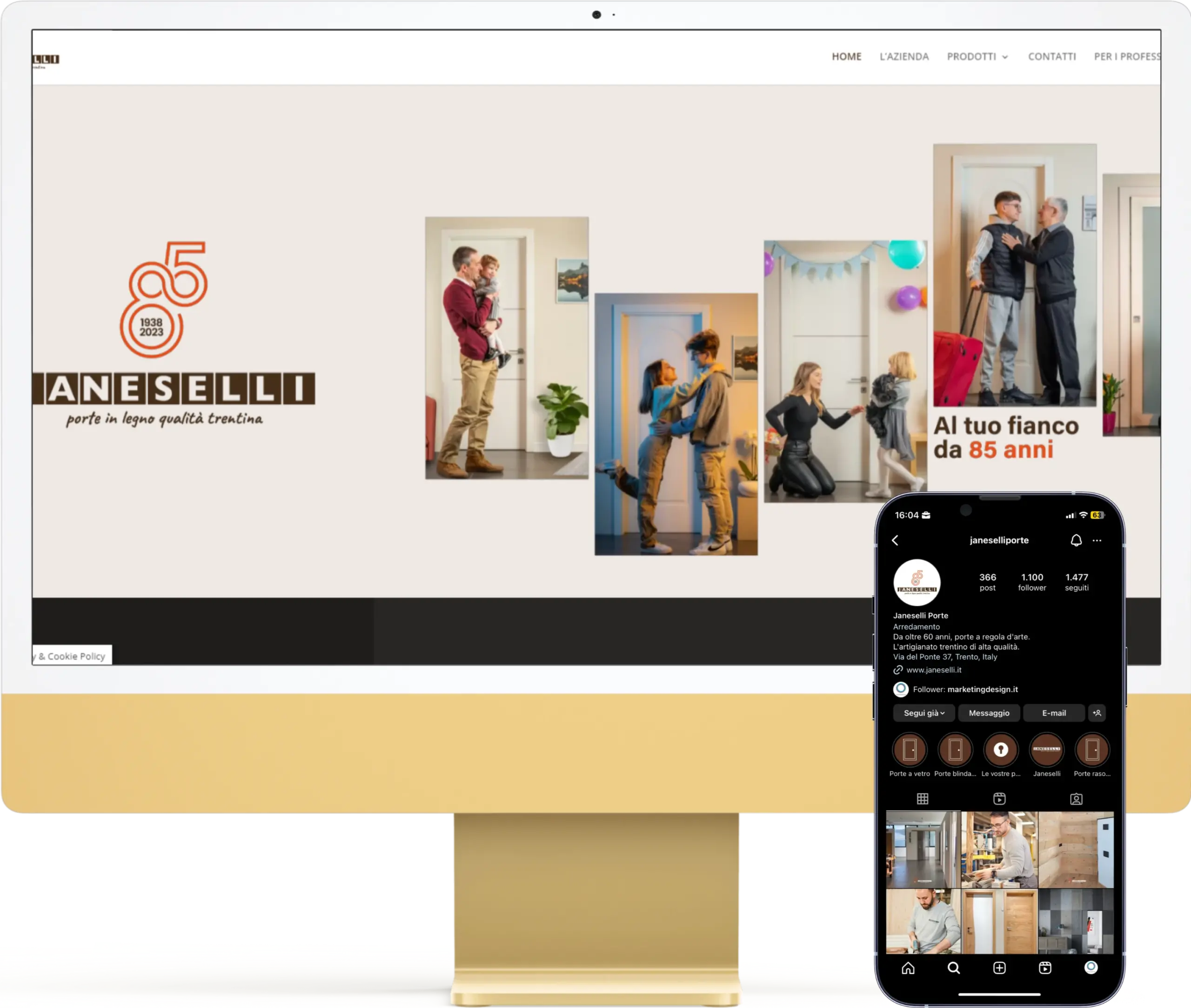Tap the Instagram Home icon in bottom bar

[x=908, y=968]
